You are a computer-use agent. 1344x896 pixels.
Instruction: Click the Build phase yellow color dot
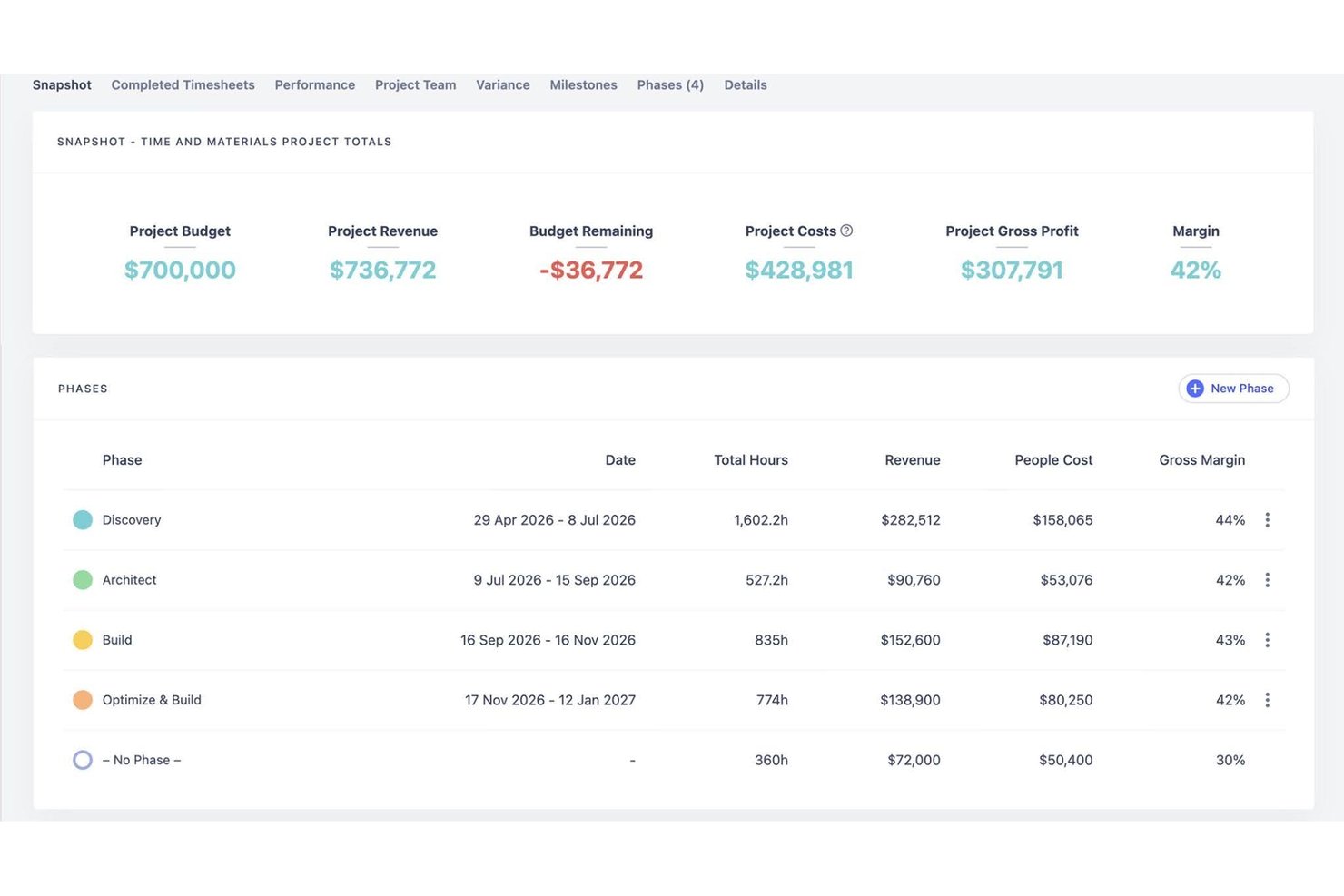coord(83,640)
